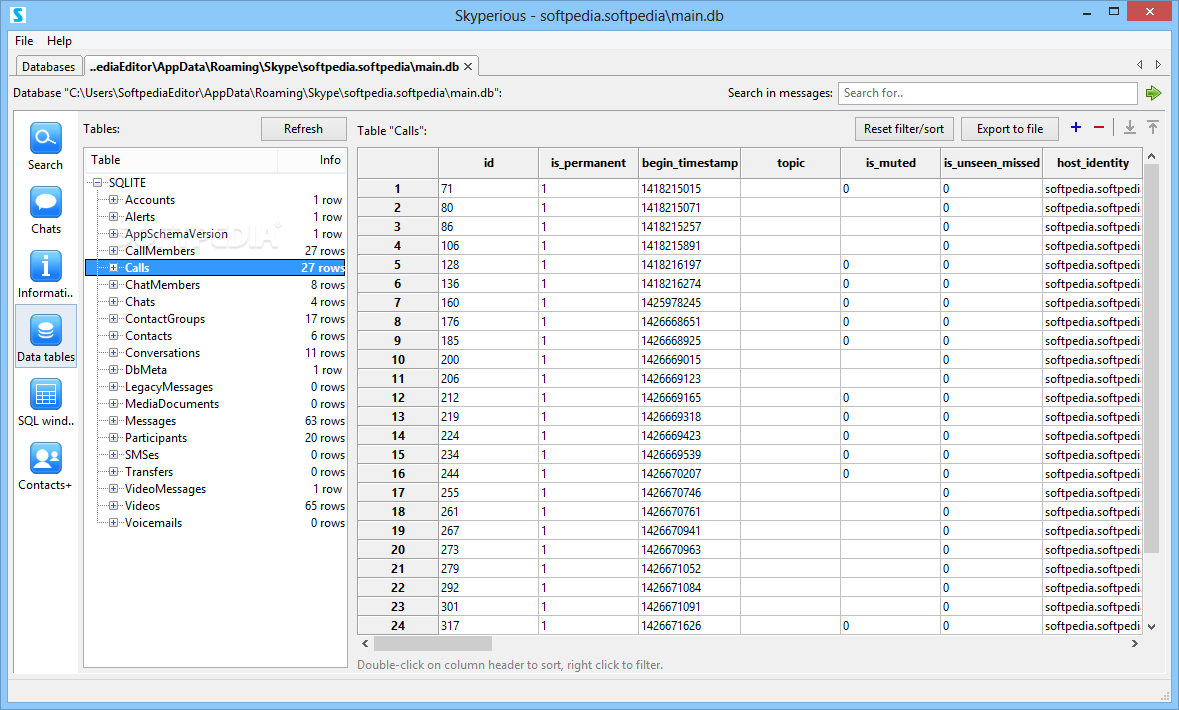This screenshot has width=1179, height=710.
Task: Select the VideoMessages table in tree
Action: pos(165,489)
